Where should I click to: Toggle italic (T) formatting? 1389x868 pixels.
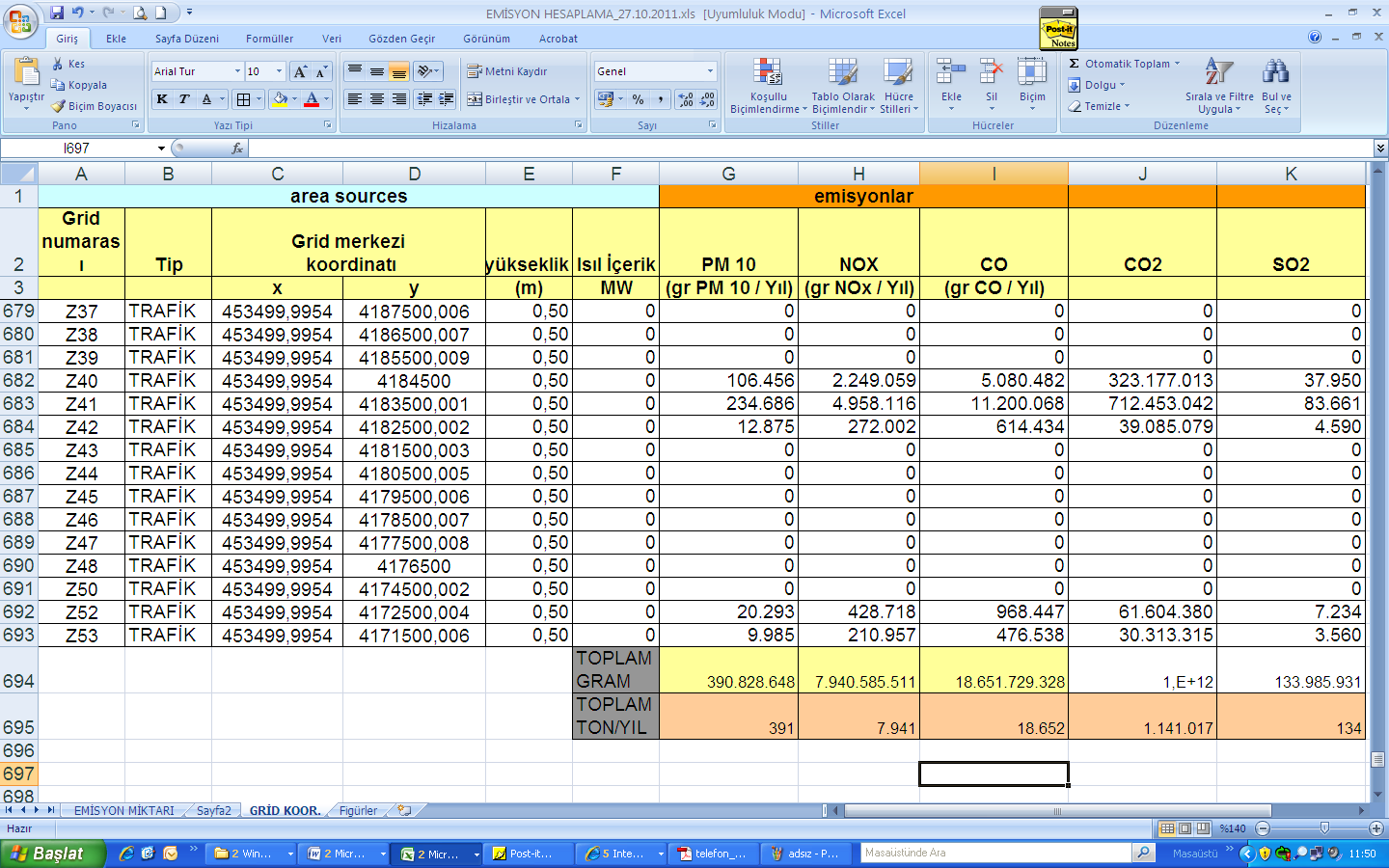click(x=183, y=99)
